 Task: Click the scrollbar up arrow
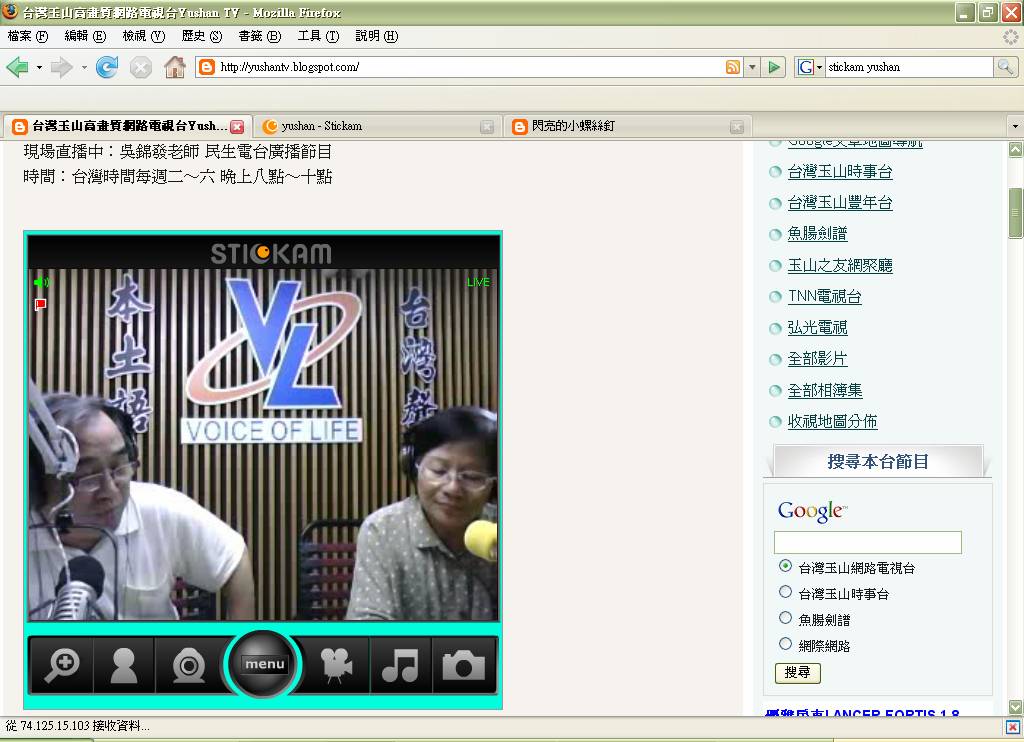tap(1015, 150)
